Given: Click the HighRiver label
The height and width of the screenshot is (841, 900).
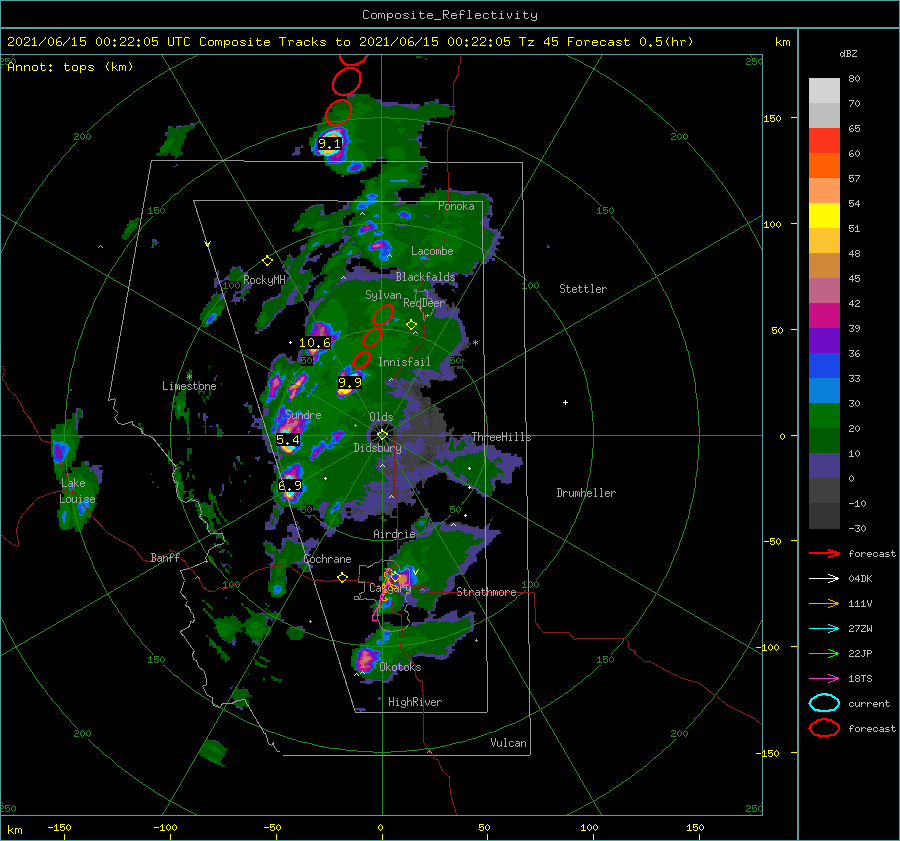Looking at the screenshot, I should point(415,702).
